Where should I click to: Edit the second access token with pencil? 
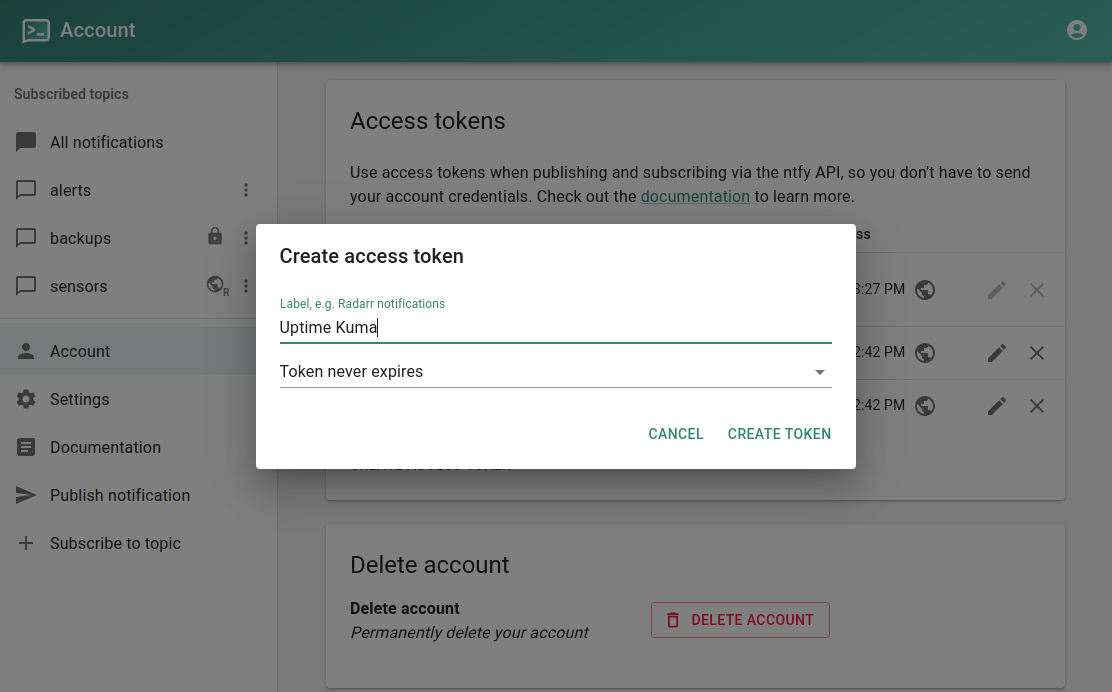click(x=996, y=353)
